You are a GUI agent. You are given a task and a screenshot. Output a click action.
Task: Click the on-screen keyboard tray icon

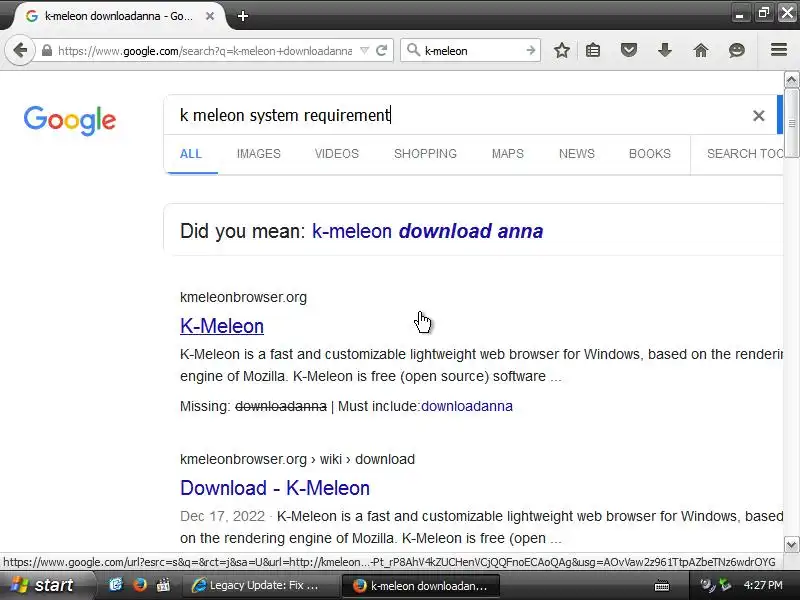point(662,585)
